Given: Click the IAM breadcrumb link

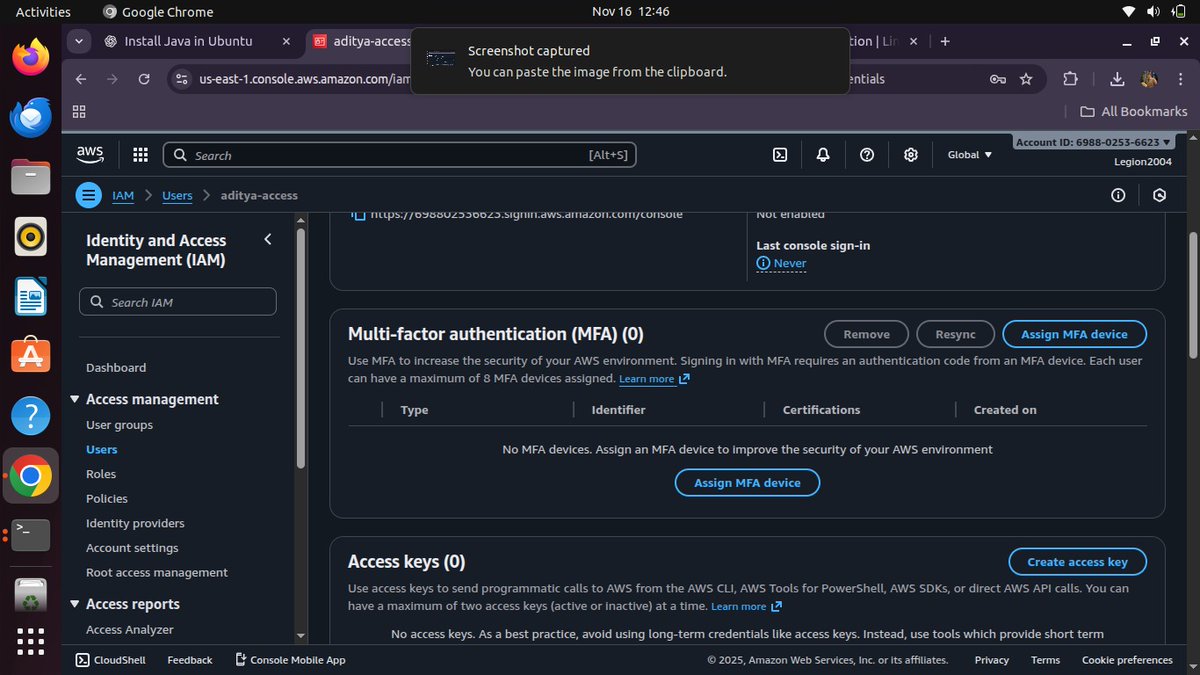Looking at the screenshot, I should click(x=122, y=195).
